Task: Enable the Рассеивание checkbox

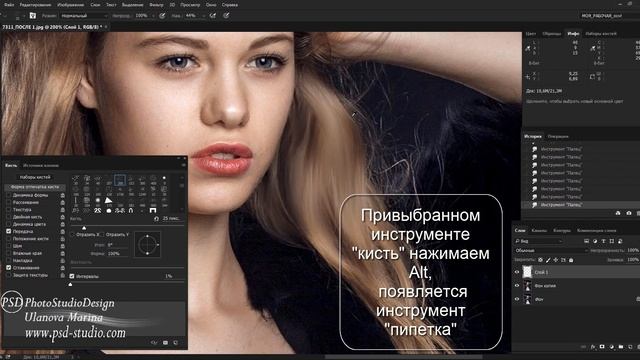Action: [x=9, y=202]
